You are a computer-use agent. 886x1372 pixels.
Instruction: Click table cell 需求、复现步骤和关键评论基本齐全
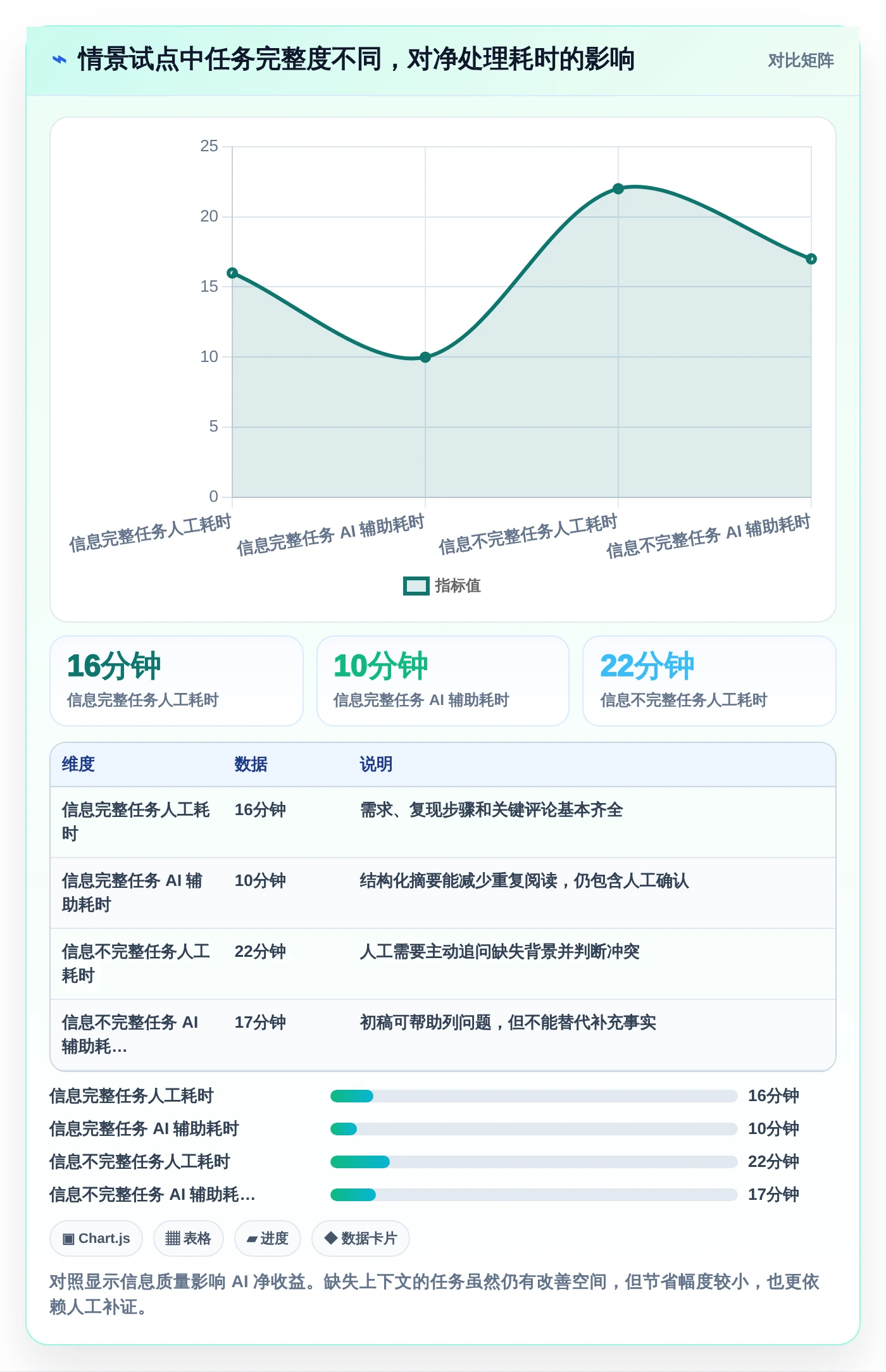pos(491,810)
